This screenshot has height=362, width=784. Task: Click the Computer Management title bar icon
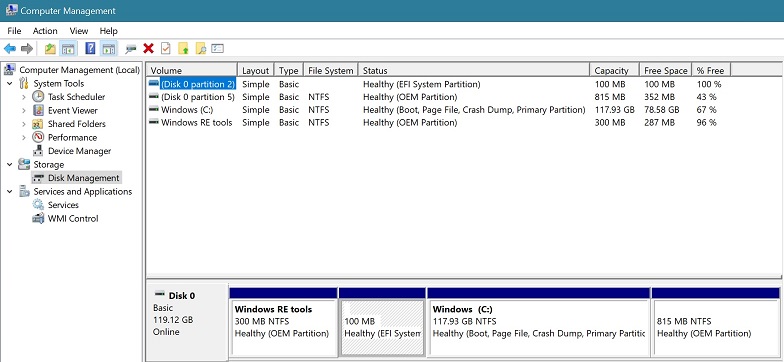click(x=11, y=10)
